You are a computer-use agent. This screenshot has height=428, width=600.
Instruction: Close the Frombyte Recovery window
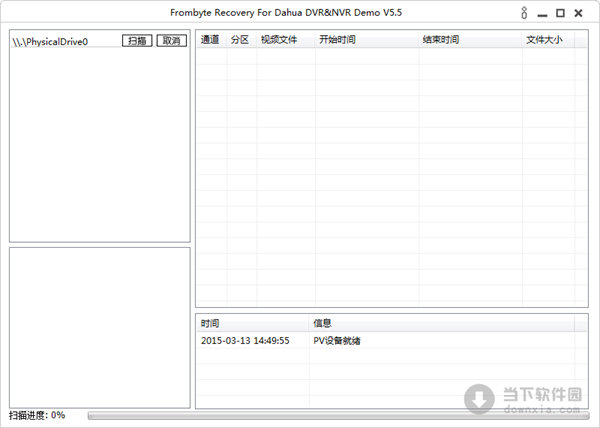point(579,13)
